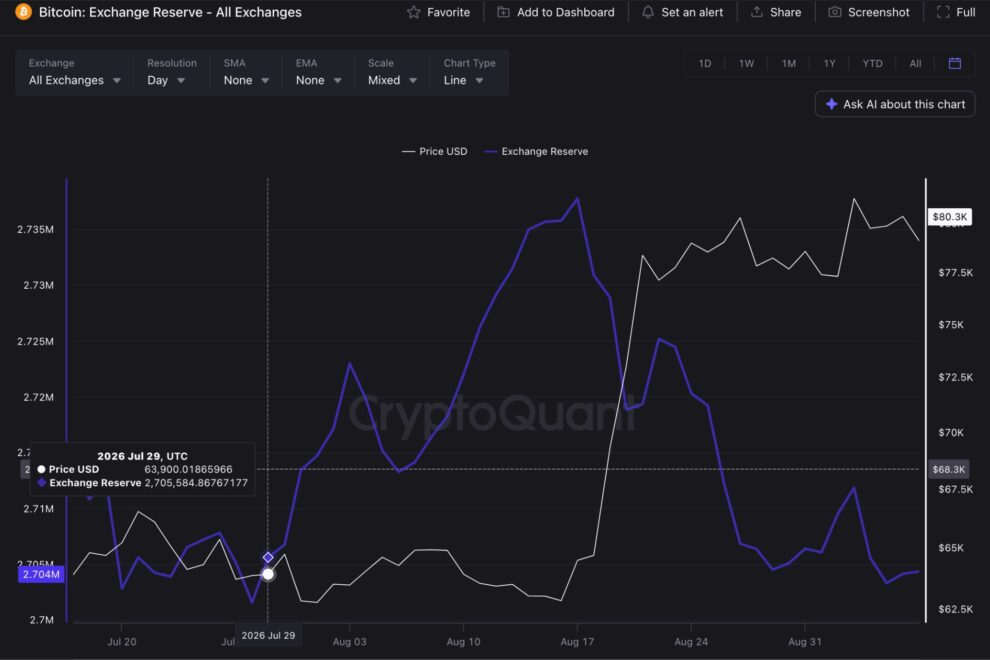The width and height of the screenshot is (990, 660).
Task: Click the $72.5K right axis label
Action: pos(955,378)
